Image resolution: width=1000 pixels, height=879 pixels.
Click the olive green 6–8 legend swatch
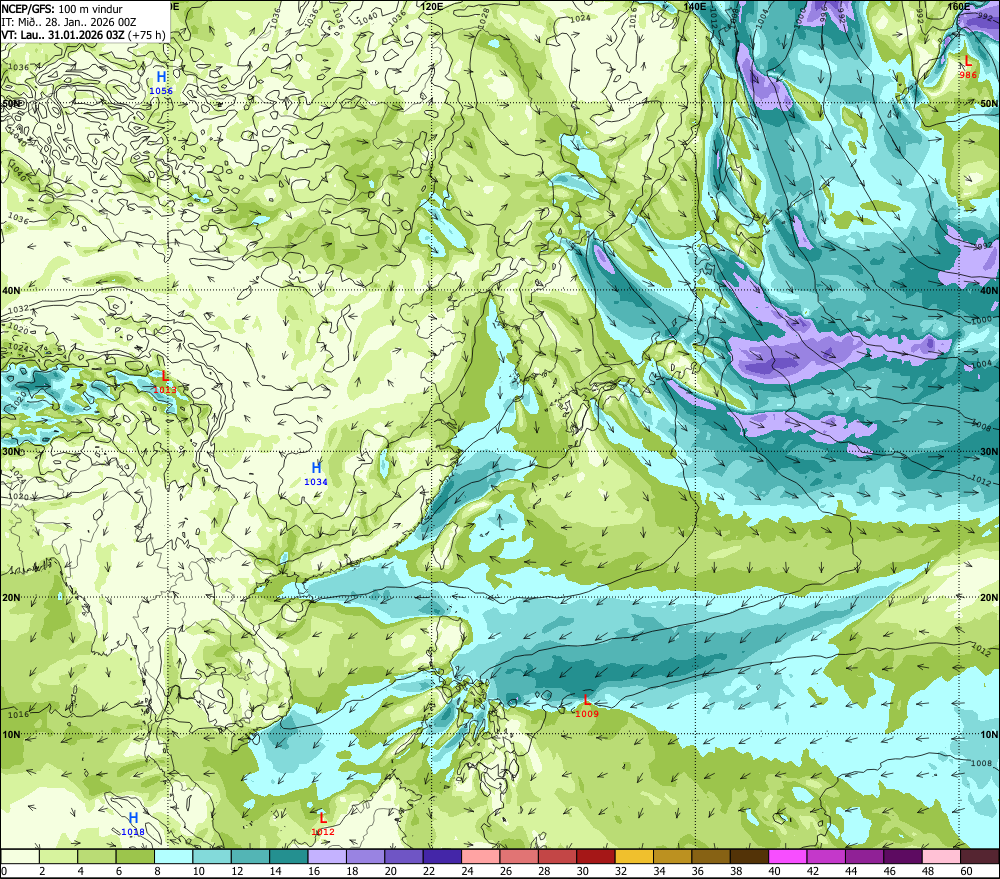pyautogui.click(x=135, y=857)
